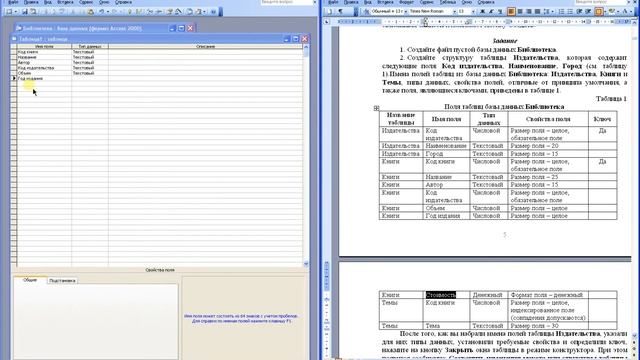The height and width of the screenshot is (360, 640).
Task: Open the Вставка menu in Access
Action: pos(65,2)
